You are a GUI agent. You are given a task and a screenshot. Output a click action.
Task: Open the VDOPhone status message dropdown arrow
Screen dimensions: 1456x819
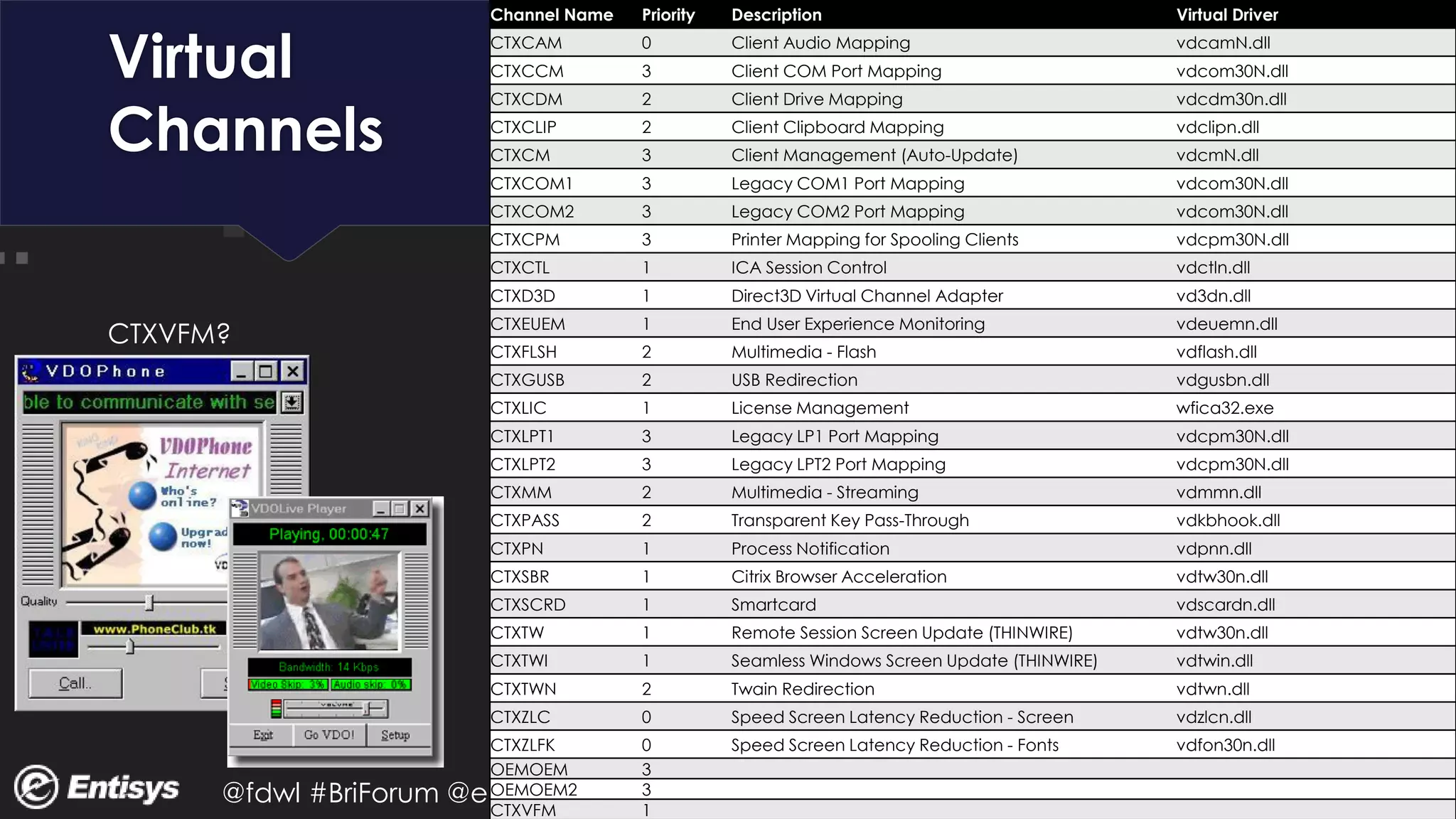(291, 402)
